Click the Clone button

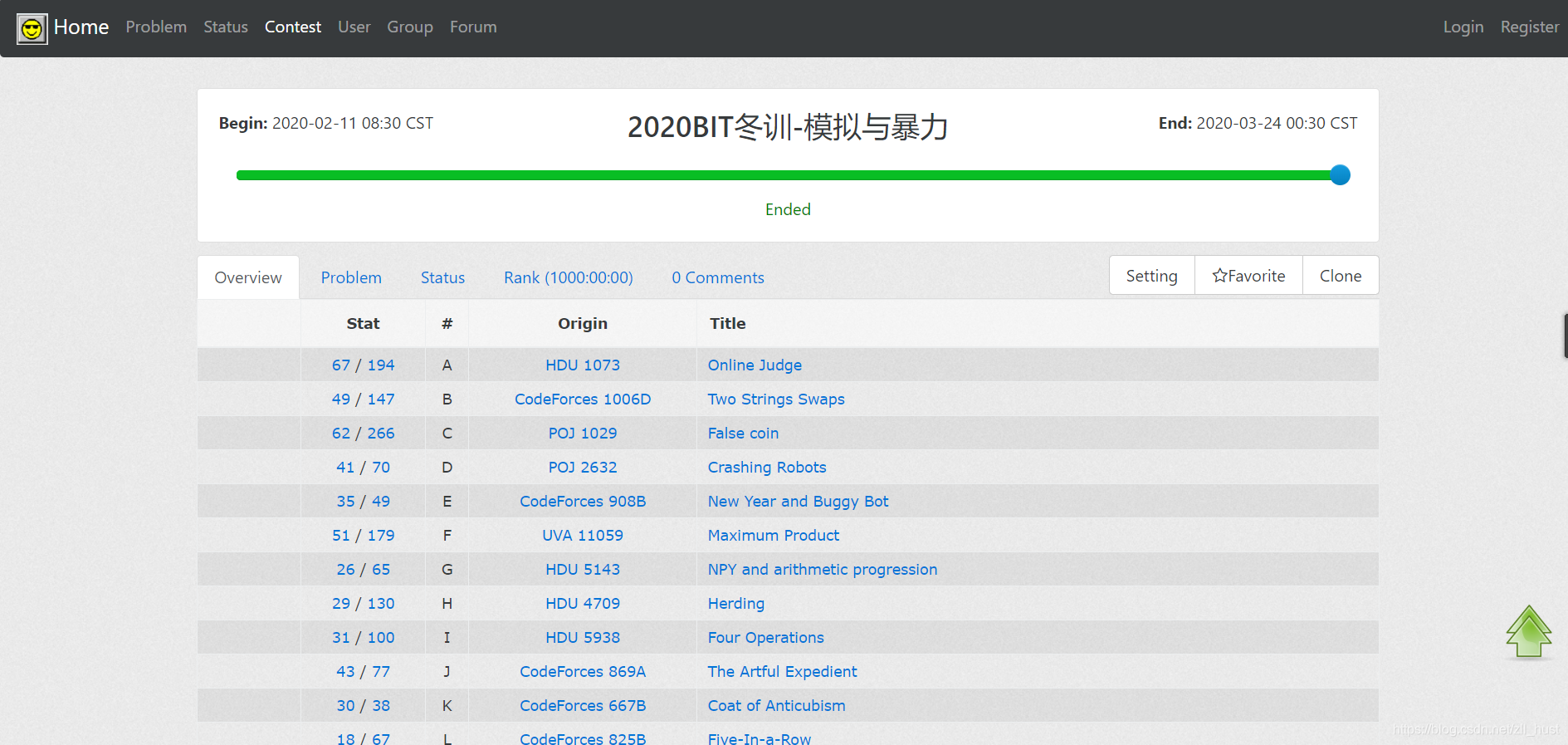click(1341, 276)
